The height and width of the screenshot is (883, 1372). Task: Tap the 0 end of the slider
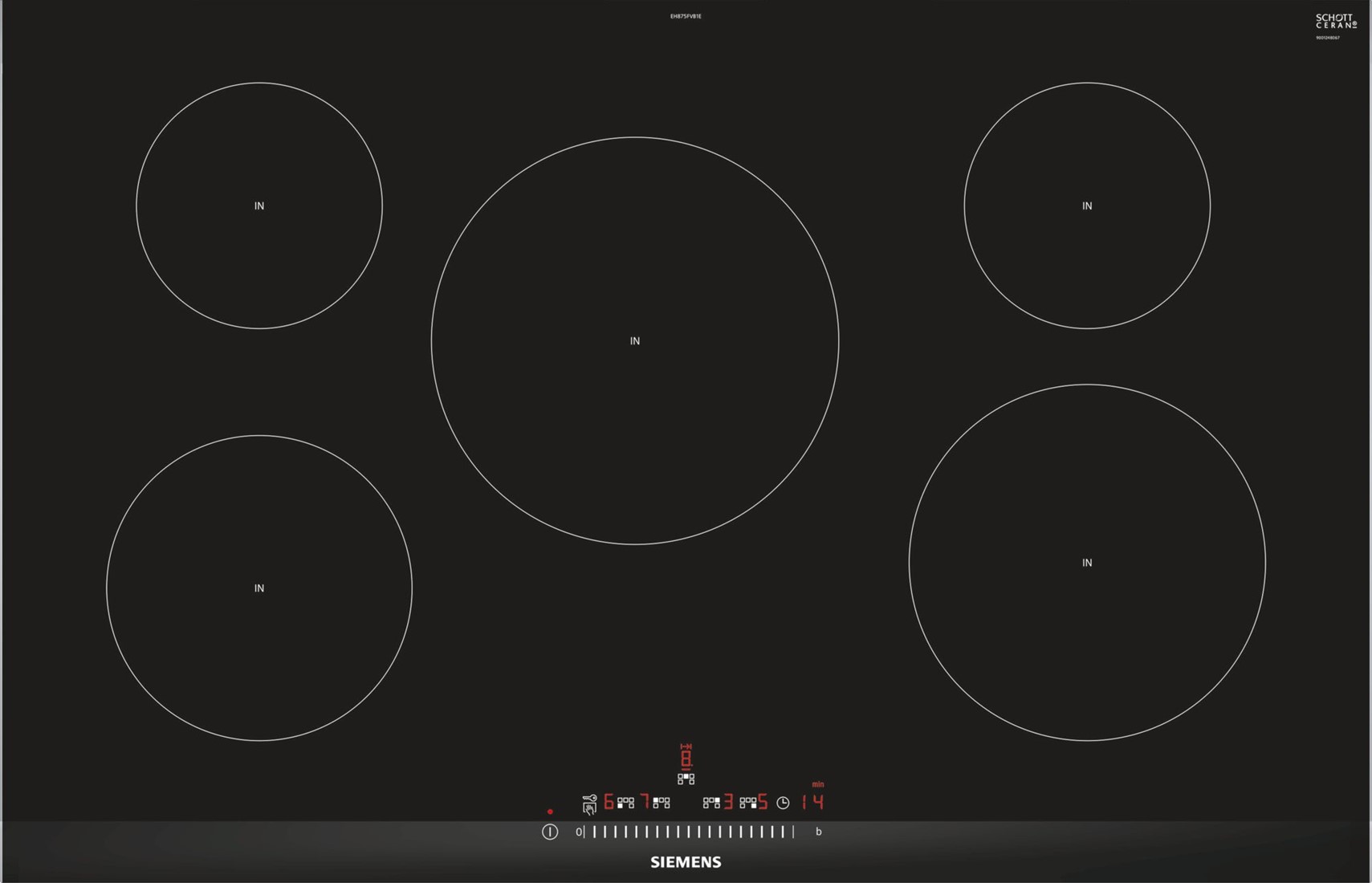coord(579,832)
